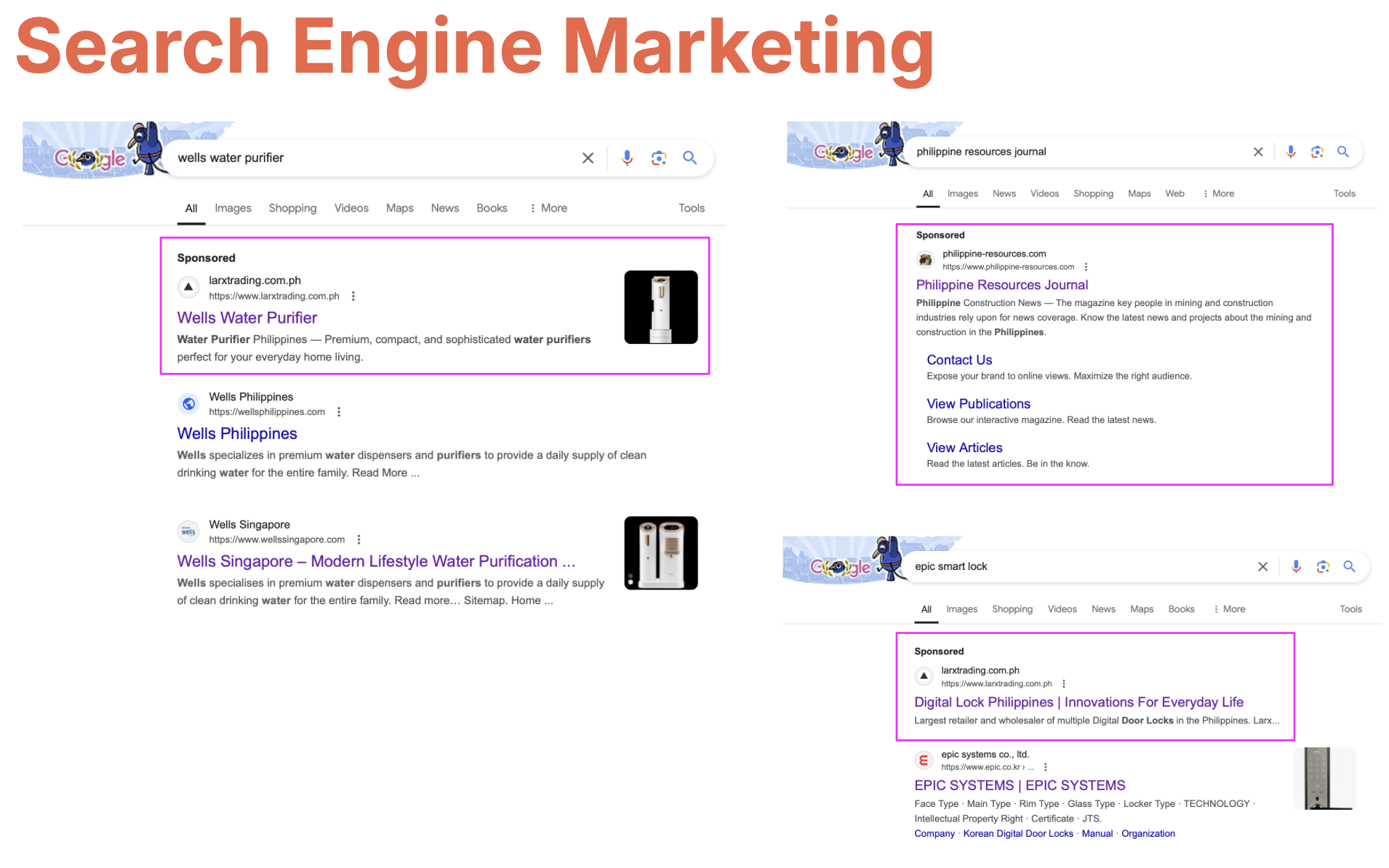This screenshot has width=1389, height=868.
Task: Switch to Shopping tab in wells water purifier results
Action: coord(292,208)
